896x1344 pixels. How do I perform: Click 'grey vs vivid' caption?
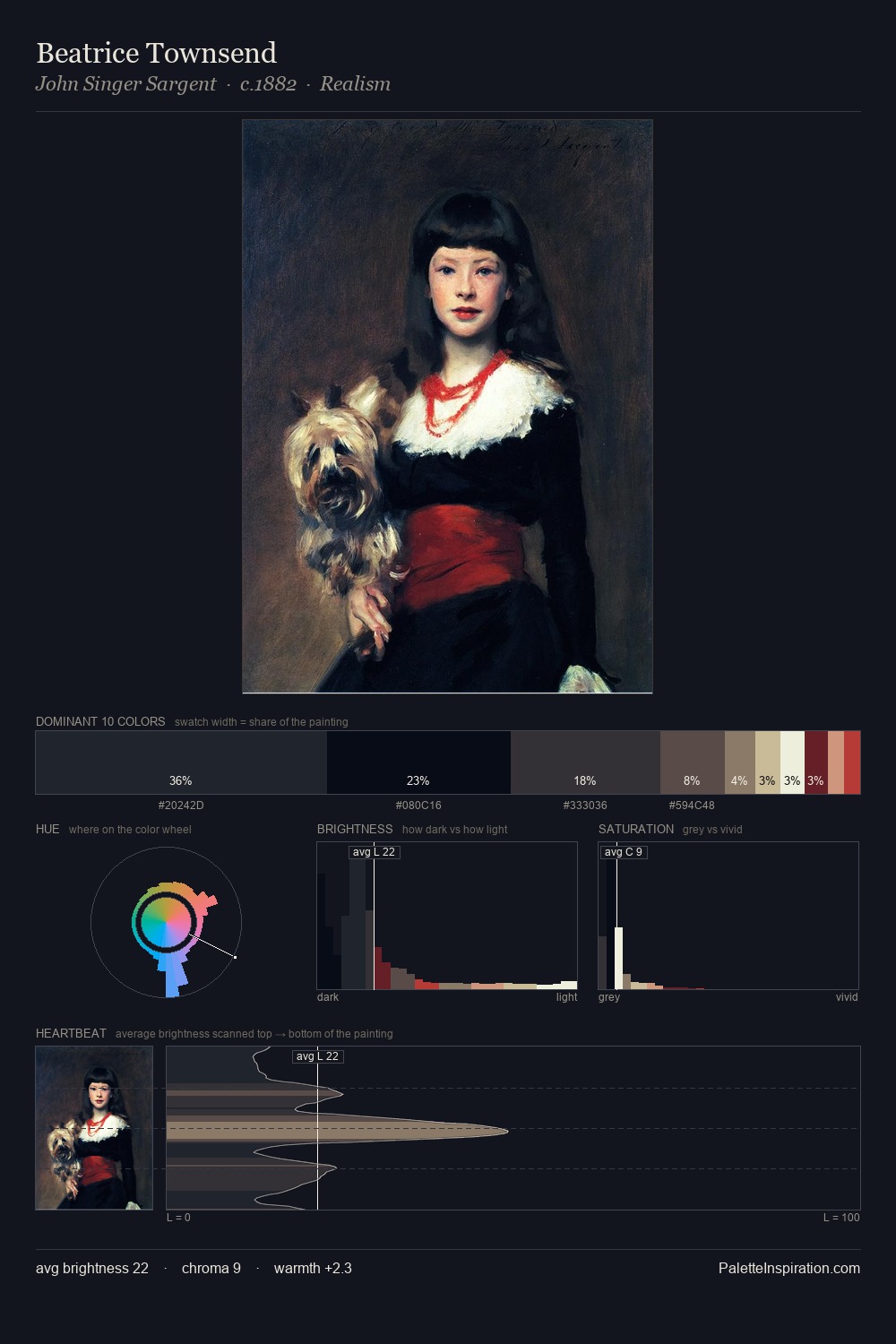point(712,830)
